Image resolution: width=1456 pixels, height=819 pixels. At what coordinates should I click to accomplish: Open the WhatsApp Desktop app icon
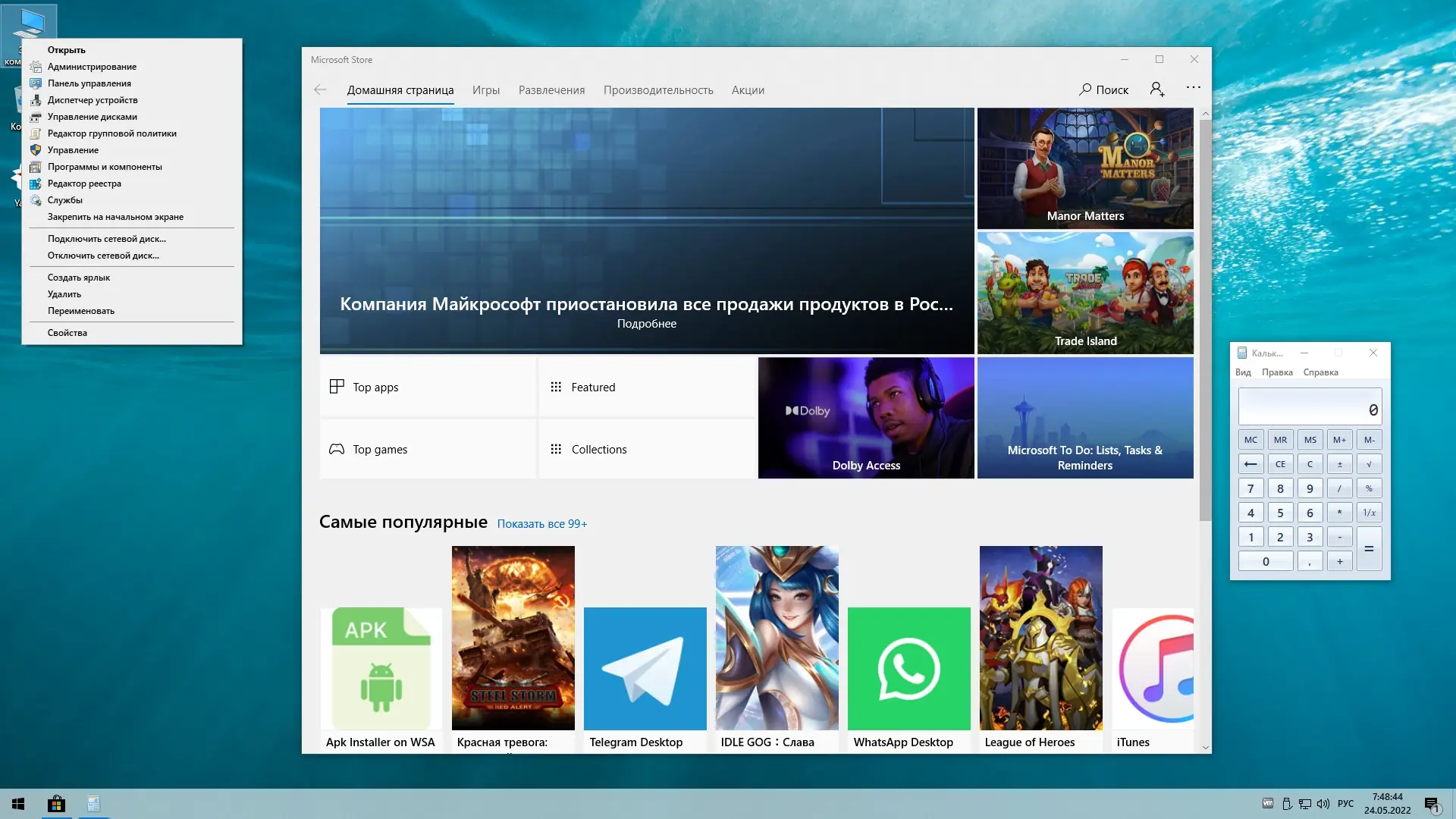(x=908, y=669)
